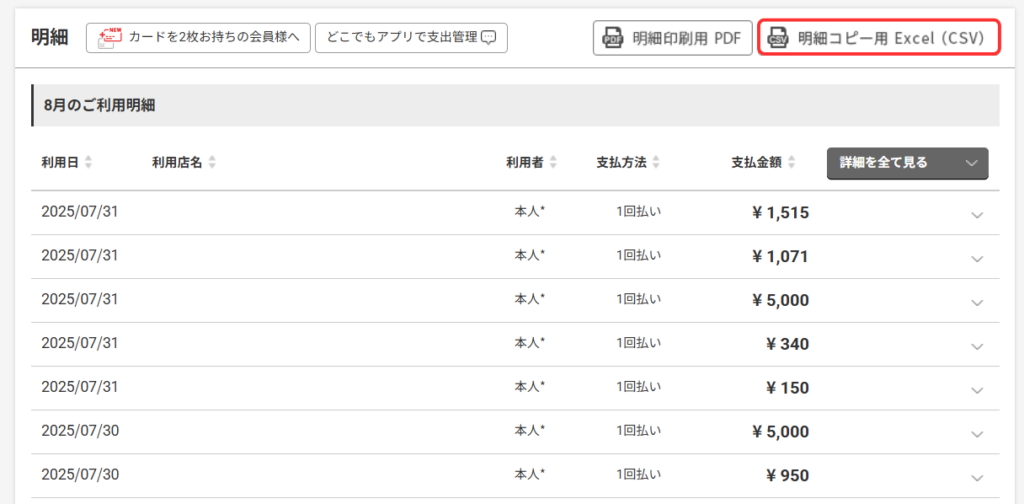Expand the ¥1,515 transaction row chevron

(x=977, y=214)
